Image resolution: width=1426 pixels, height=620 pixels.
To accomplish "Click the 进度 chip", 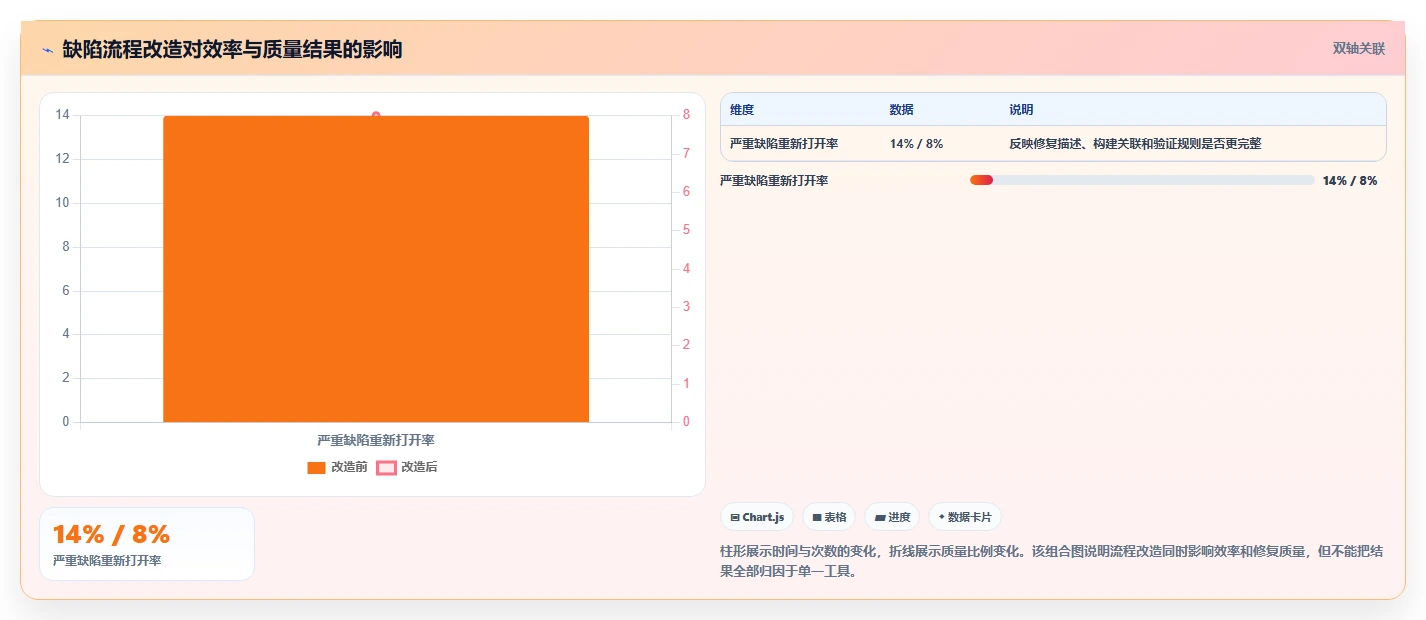I will [892, 517].
